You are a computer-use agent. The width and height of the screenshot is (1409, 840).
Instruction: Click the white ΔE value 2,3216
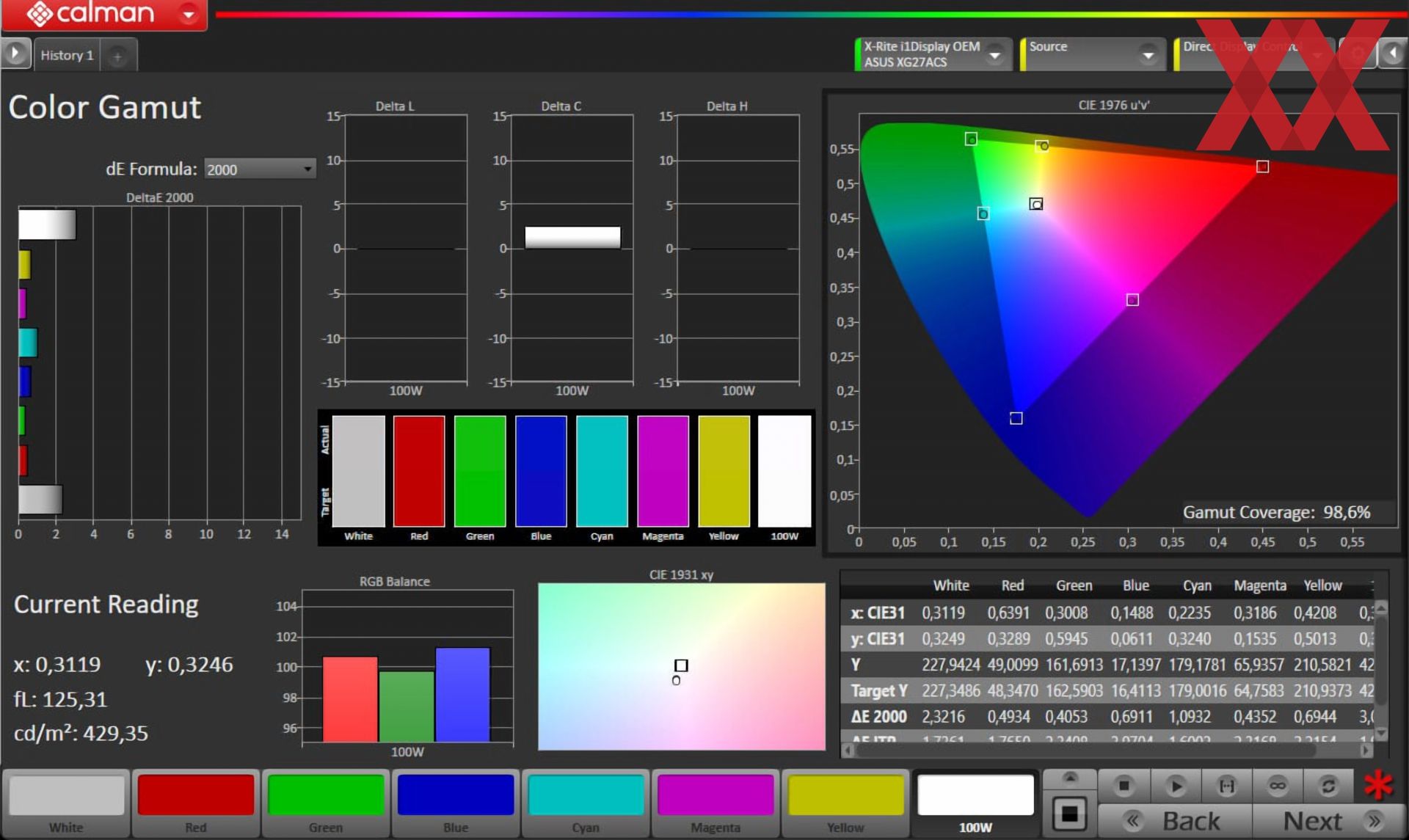click(x=944, y=716)
